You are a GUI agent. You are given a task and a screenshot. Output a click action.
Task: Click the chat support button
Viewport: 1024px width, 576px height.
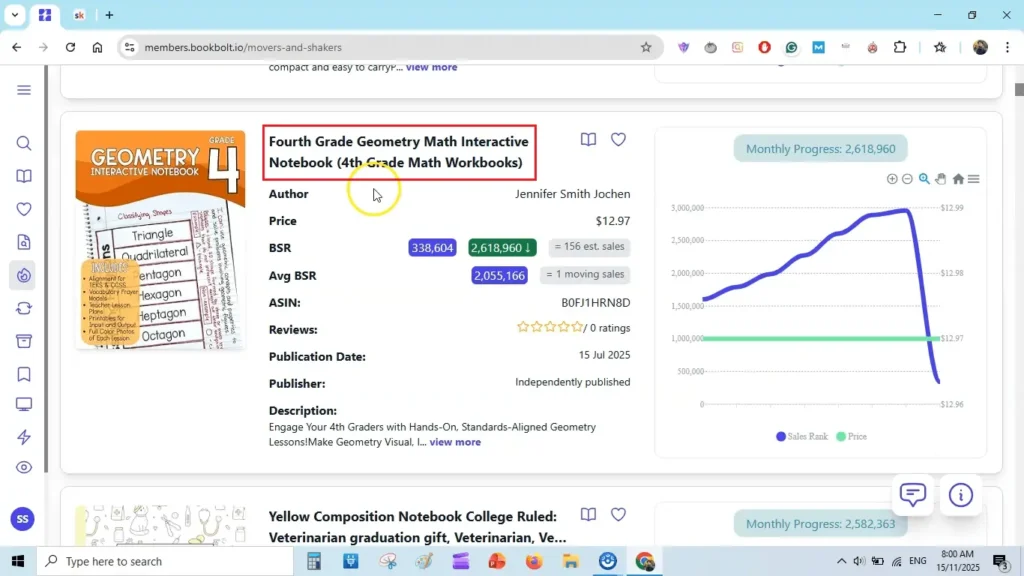click(x=912, y=494)
